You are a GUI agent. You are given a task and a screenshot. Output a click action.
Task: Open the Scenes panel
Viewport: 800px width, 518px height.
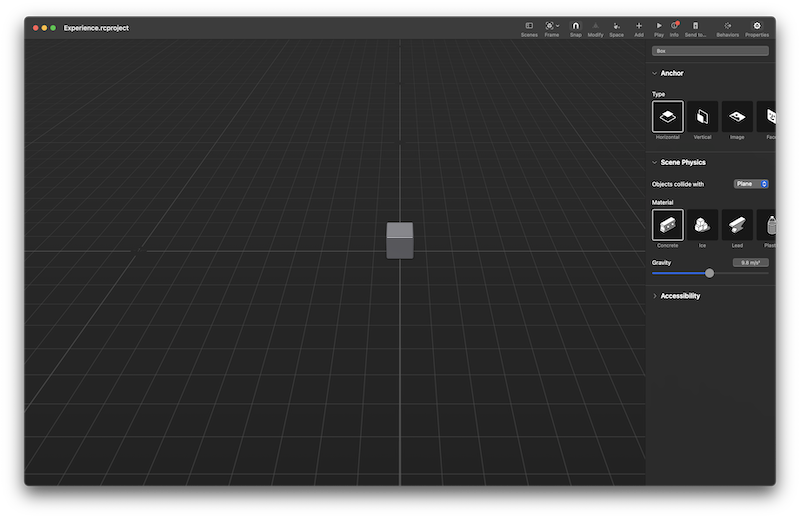(x=529, y=29)
